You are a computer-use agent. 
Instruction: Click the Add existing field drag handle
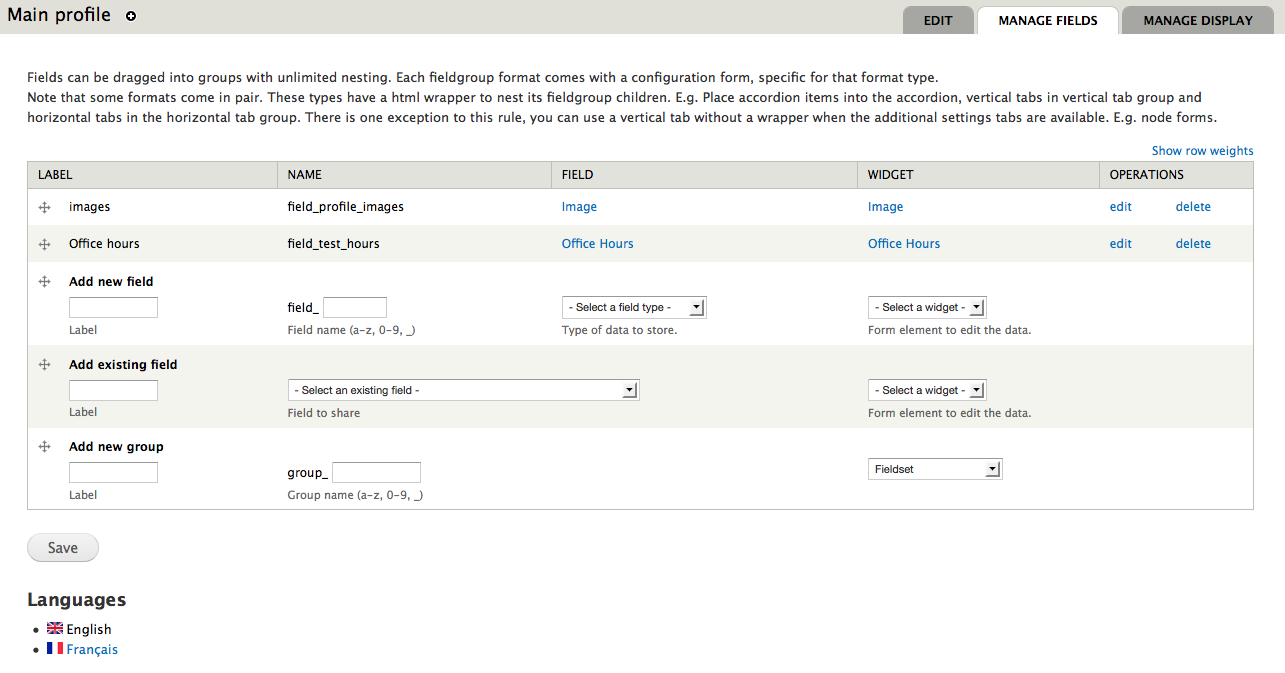[x=44, y=365]
